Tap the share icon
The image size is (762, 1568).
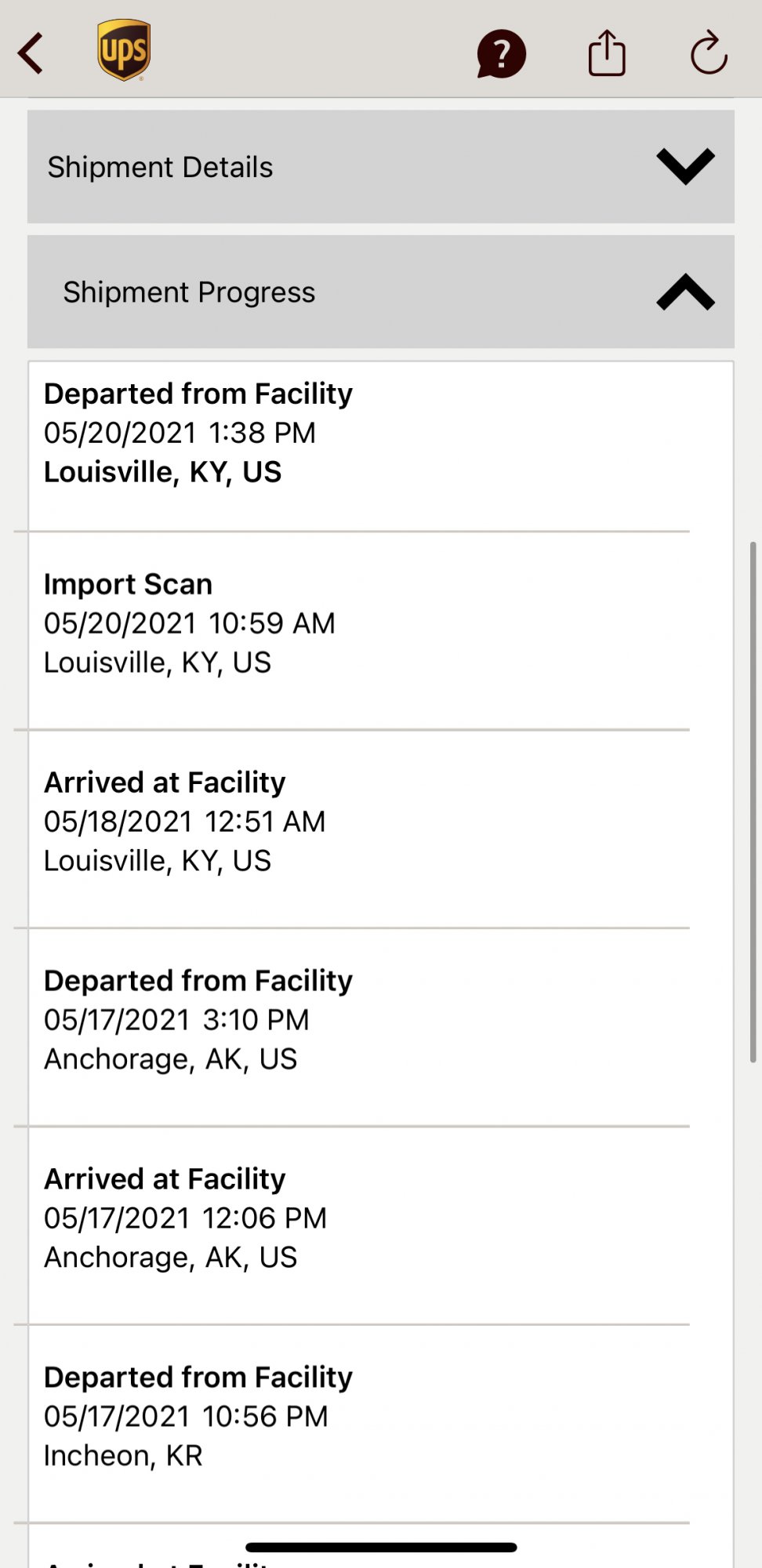(x=607, y=53)
